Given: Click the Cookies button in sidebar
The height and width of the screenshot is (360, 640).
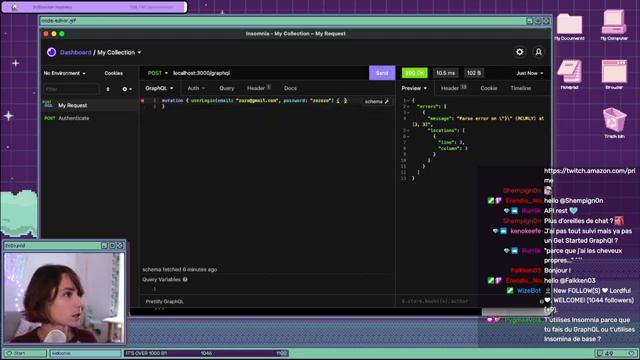Looking at the screenshot, I should (x=113, y=73).
